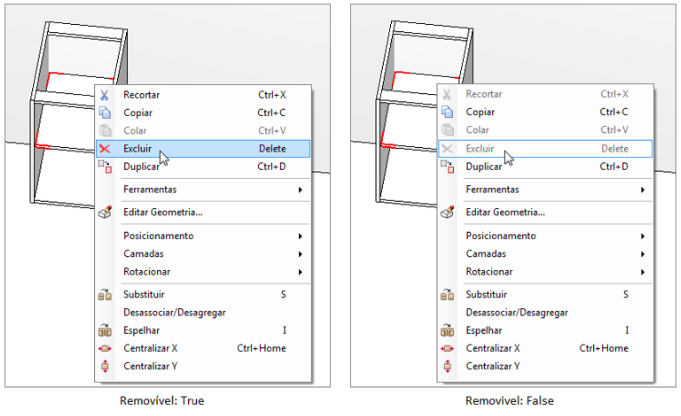Click the Centralizar X icon, right menu
Screen dimensions: 681x416
pyautogui.click(x=447, y=348)
